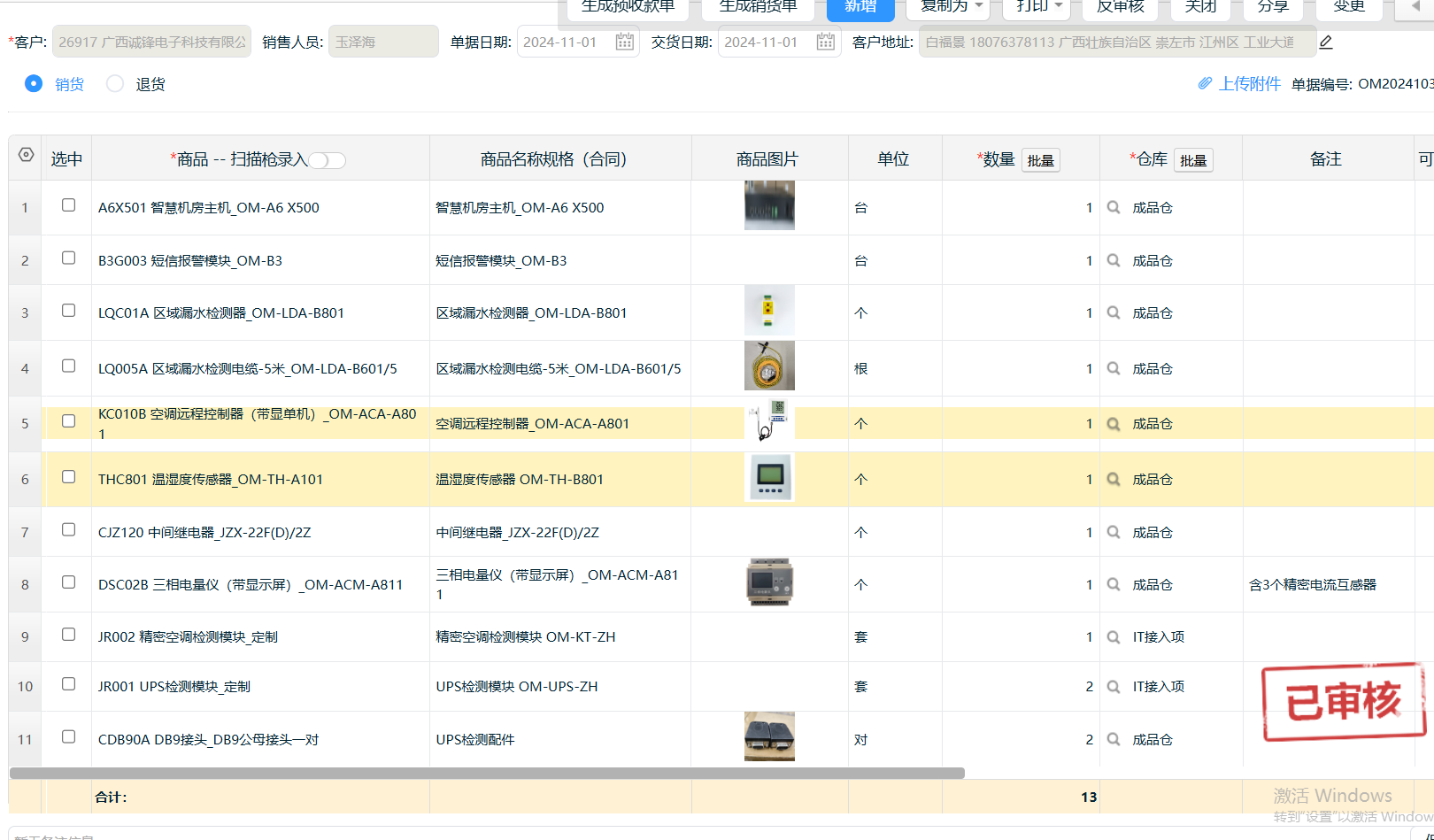This screenshot has width=1434, height=840.
Task: Search warehouse for the KC010B row
Action: (1114, 423)
